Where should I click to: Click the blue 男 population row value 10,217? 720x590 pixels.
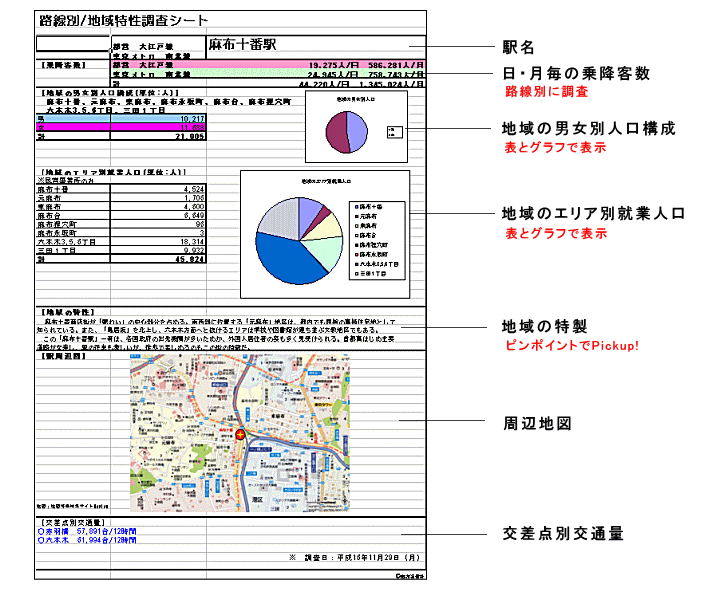(x=192, y=119)
